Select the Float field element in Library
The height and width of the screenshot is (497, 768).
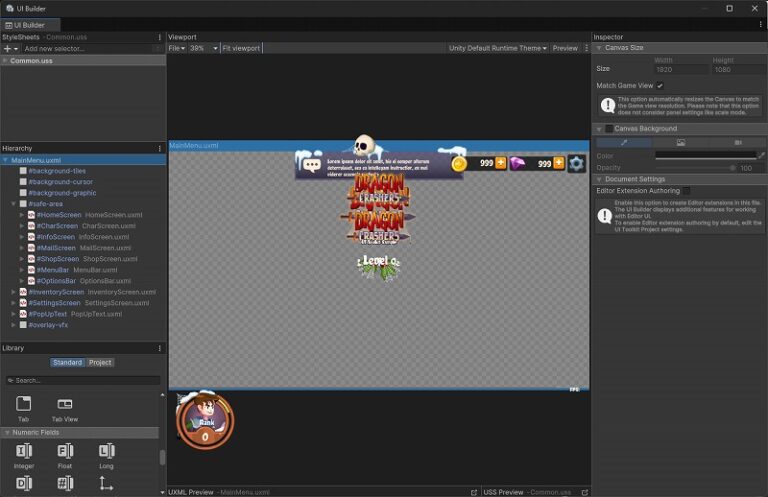(x=65, y=456)
